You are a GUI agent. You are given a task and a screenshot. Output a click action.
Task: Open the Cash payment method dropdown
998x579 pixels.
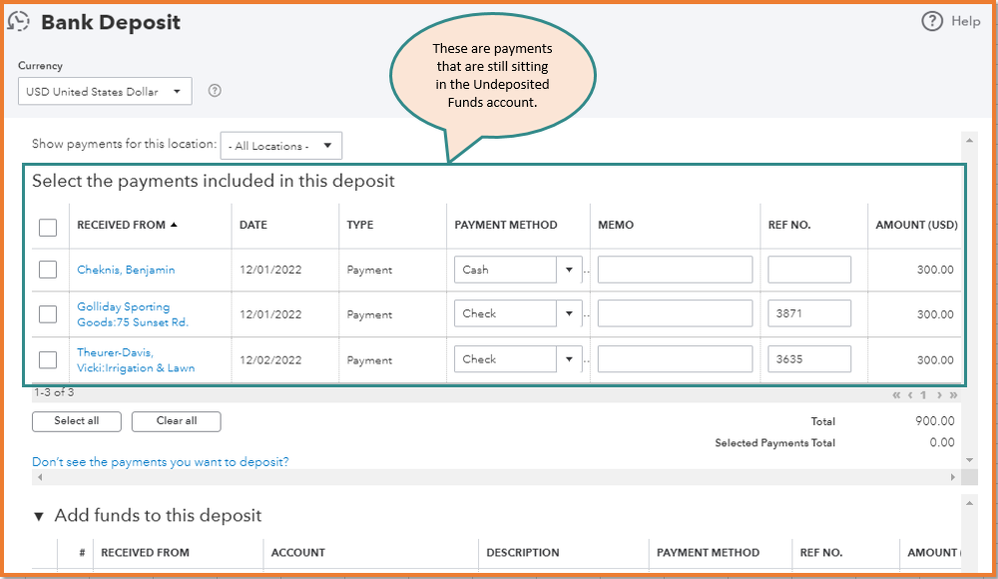point(567,269)
